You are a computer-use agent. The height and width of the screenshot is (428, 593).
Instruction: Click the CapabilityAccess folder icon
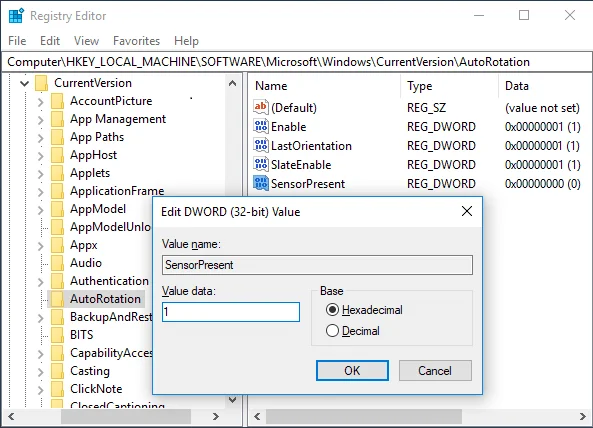pos(57,353)
